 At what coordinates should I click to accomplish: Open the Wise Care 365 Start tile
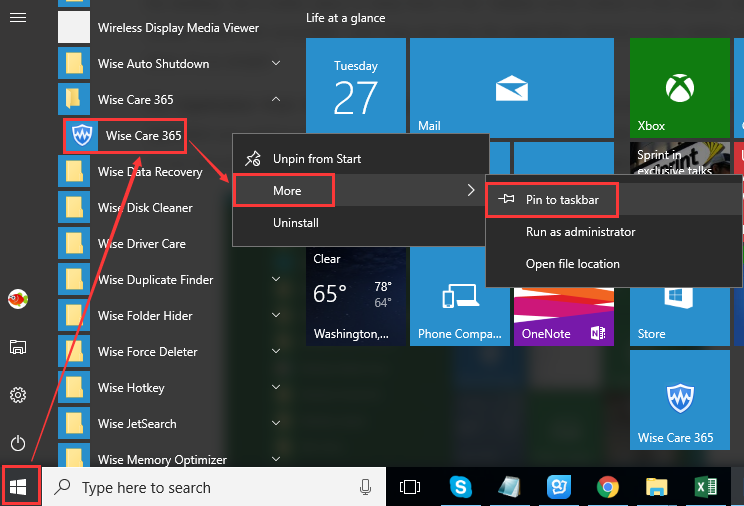click(x=679, y=400)
